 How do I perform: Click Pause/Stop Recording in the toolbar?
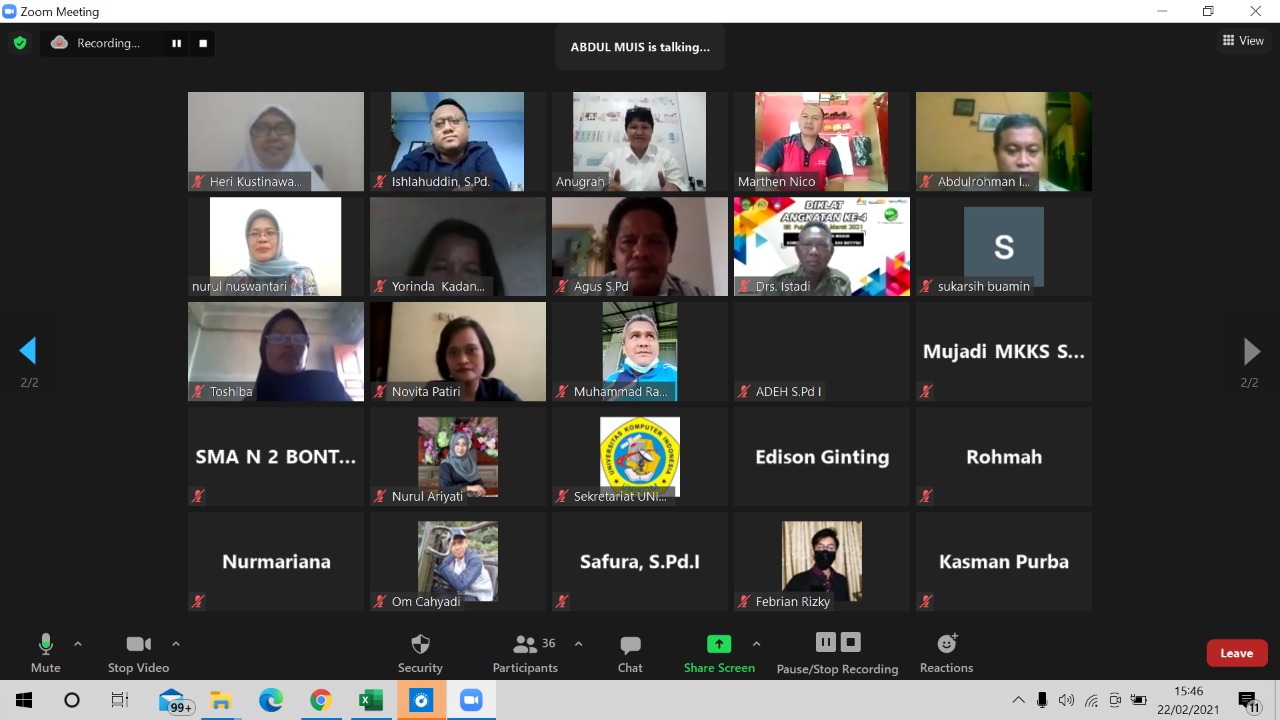click(x=837, y=653)
